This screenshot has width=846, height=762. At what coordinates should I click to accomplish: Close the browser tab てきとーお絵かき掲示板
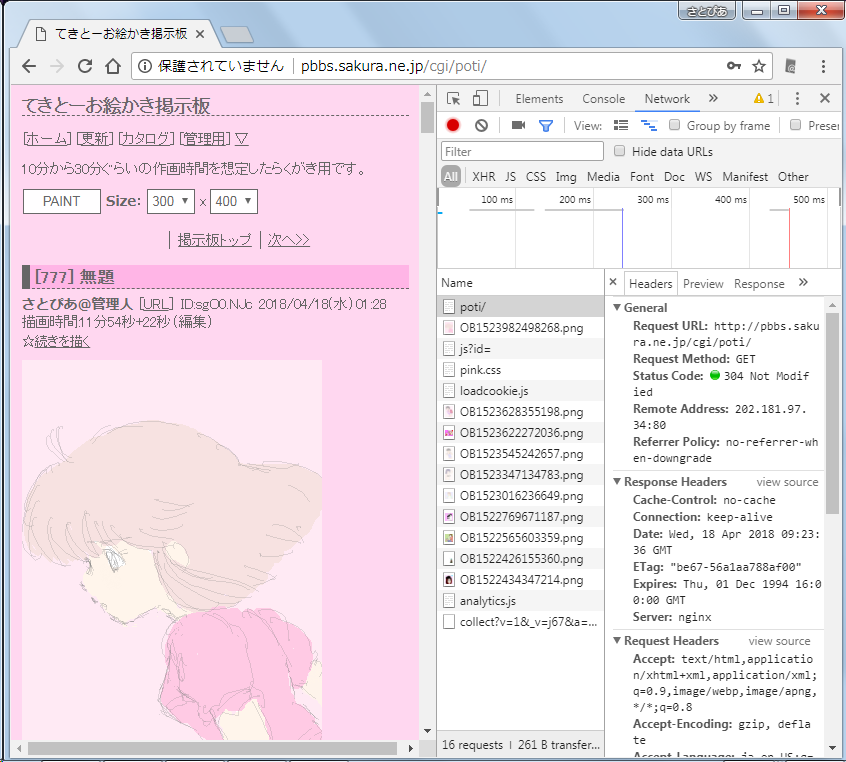point(200,34)
